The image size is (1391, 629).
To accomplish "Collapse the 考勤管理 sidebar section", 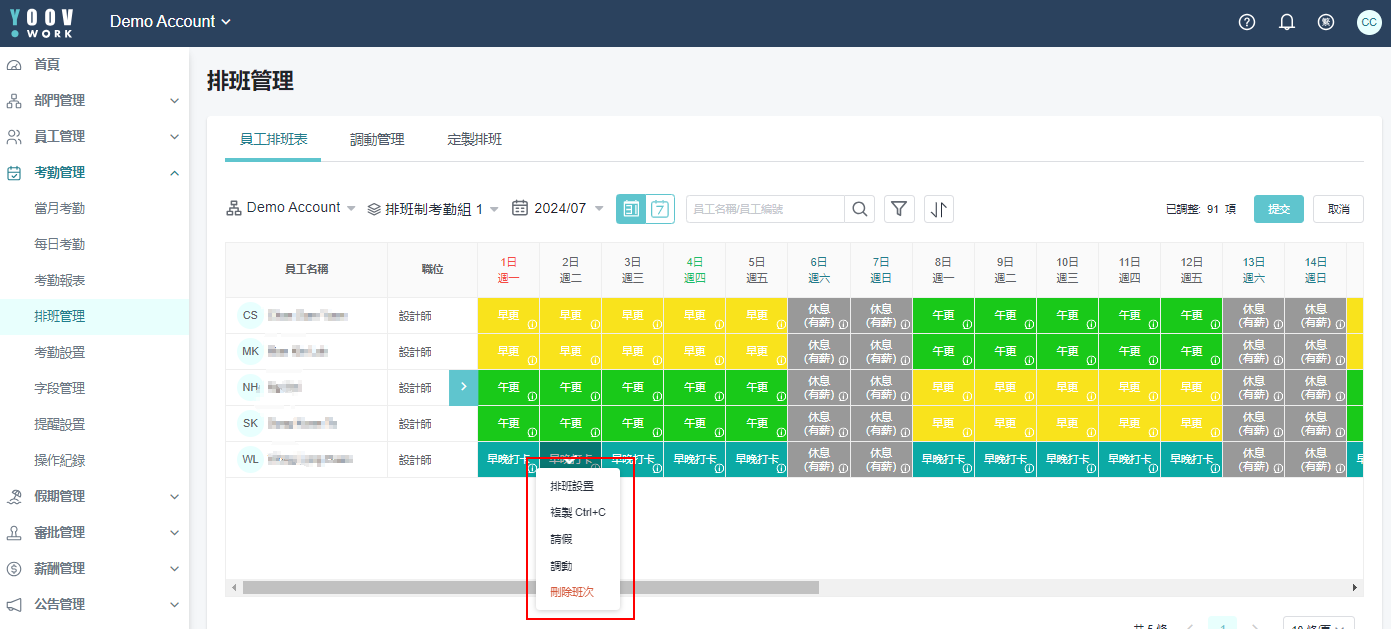I will (x=174, y=173).
